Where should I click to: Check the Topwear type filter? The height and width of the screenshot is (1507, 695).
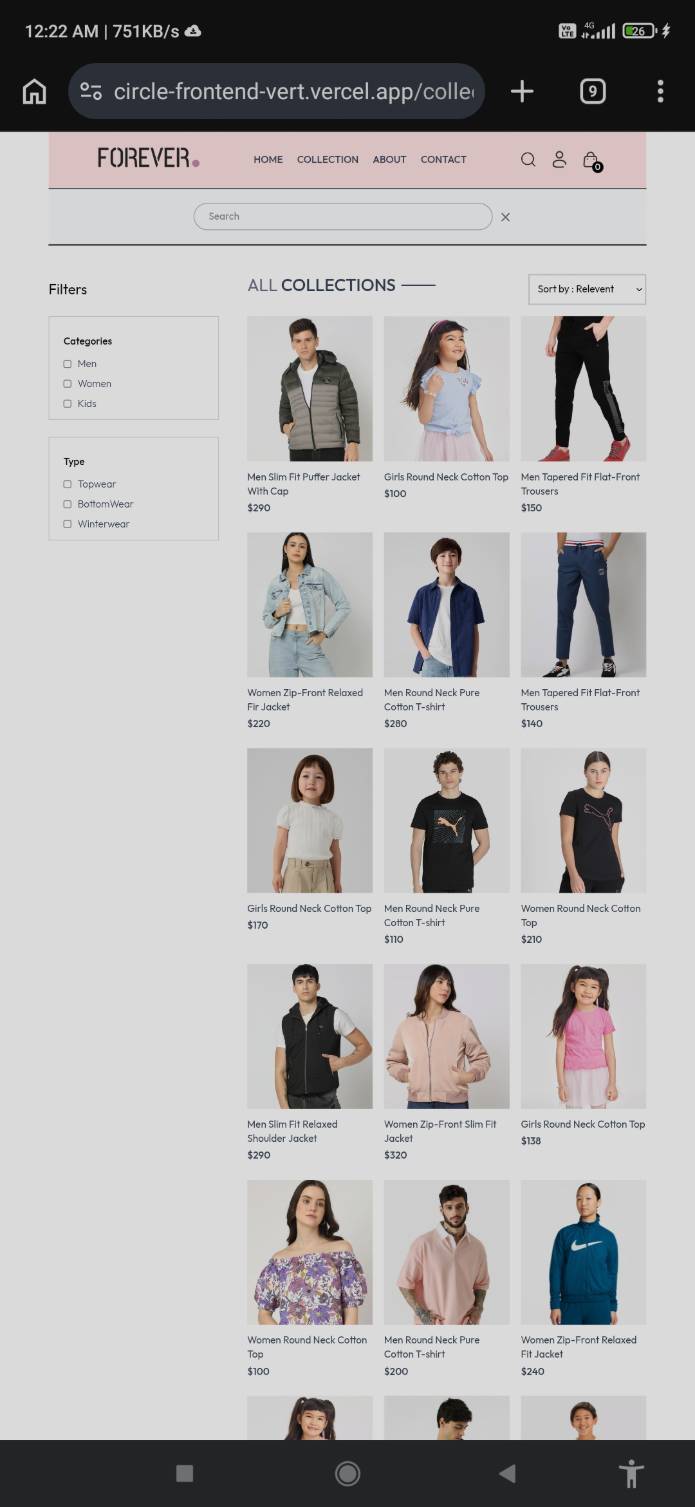[x=68, y=484]
